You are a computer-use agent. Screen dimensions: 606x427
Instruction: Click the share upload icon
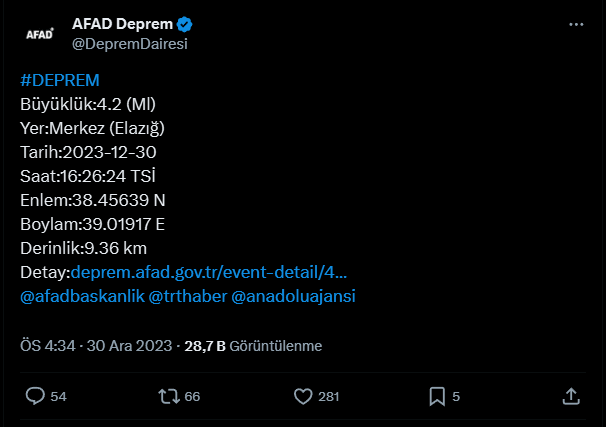point(571,396)
